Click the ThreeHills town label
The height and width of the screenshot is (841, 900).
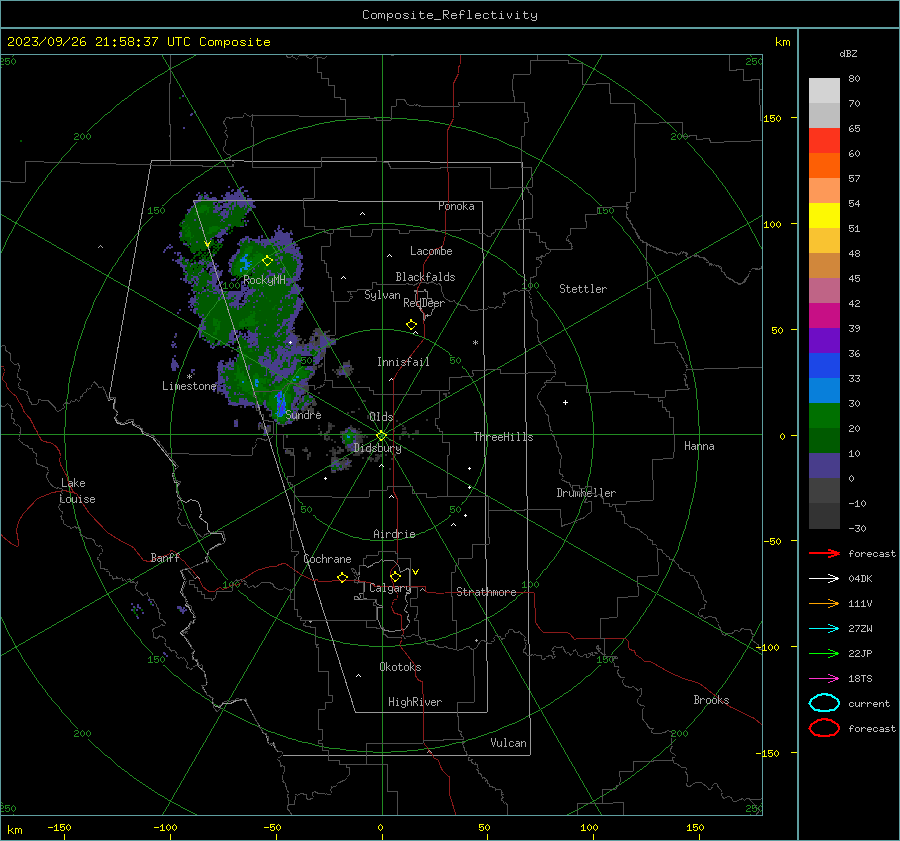coord(503,437)
